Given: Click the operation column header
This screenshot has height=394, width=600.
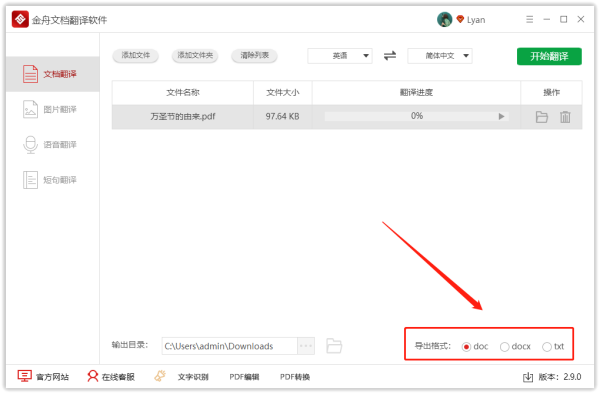Looking at the screenshot, I should (551, 93).
